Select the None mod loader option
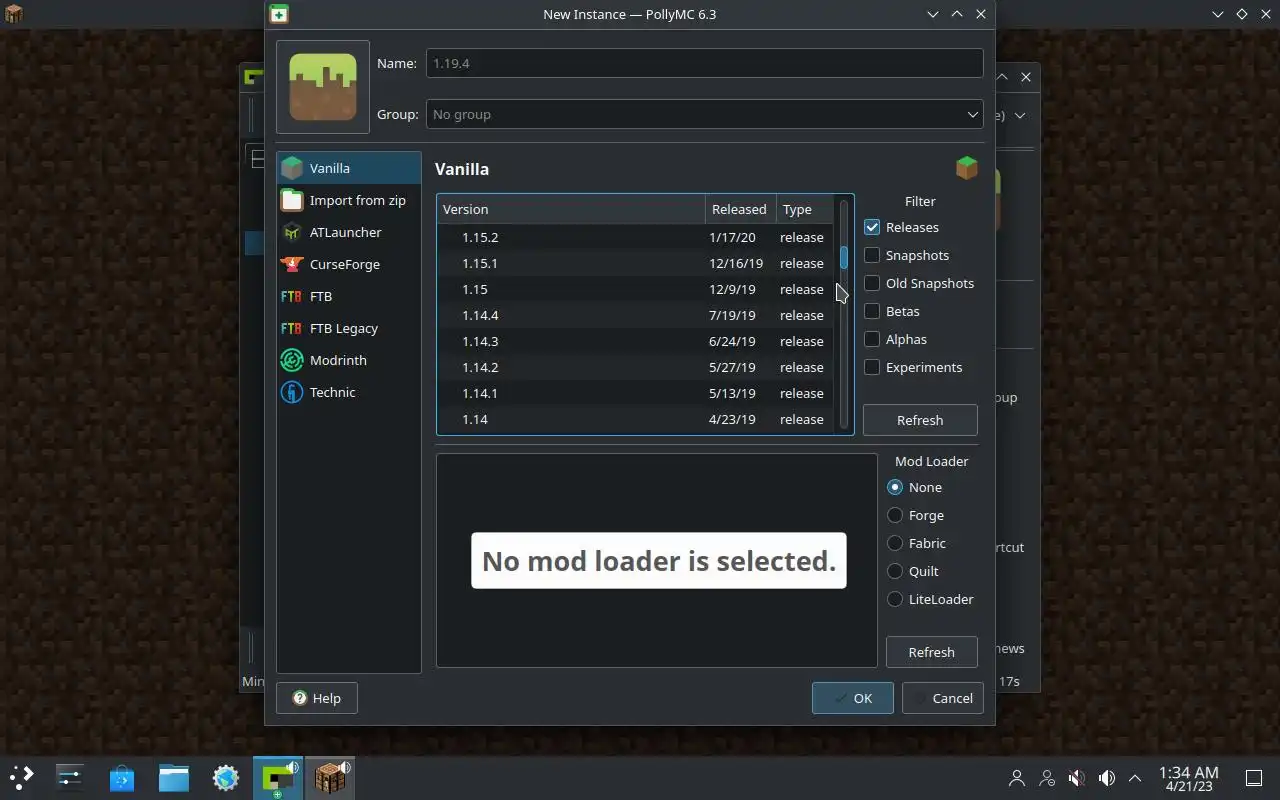The image size is (1280, 800). tap(895, 487)
